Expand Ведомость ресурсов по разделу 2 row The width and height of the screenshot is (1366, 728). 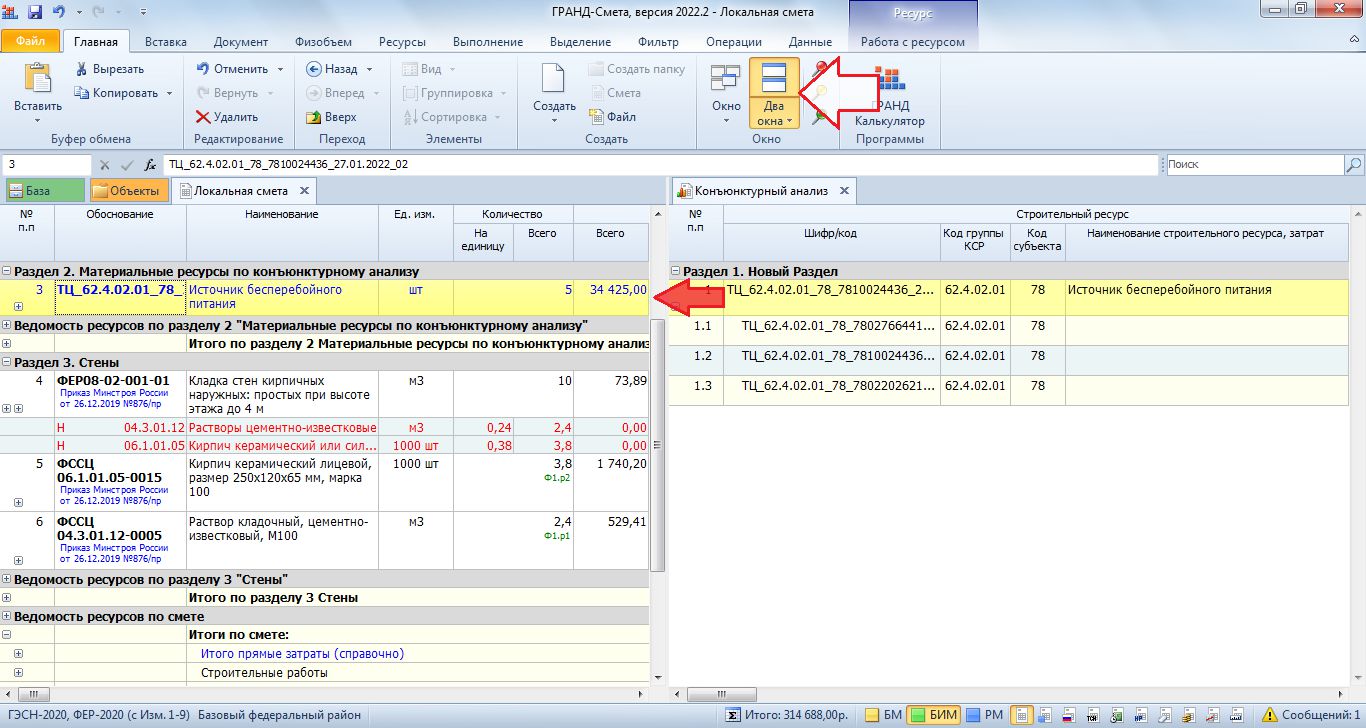tap(7, 325)
